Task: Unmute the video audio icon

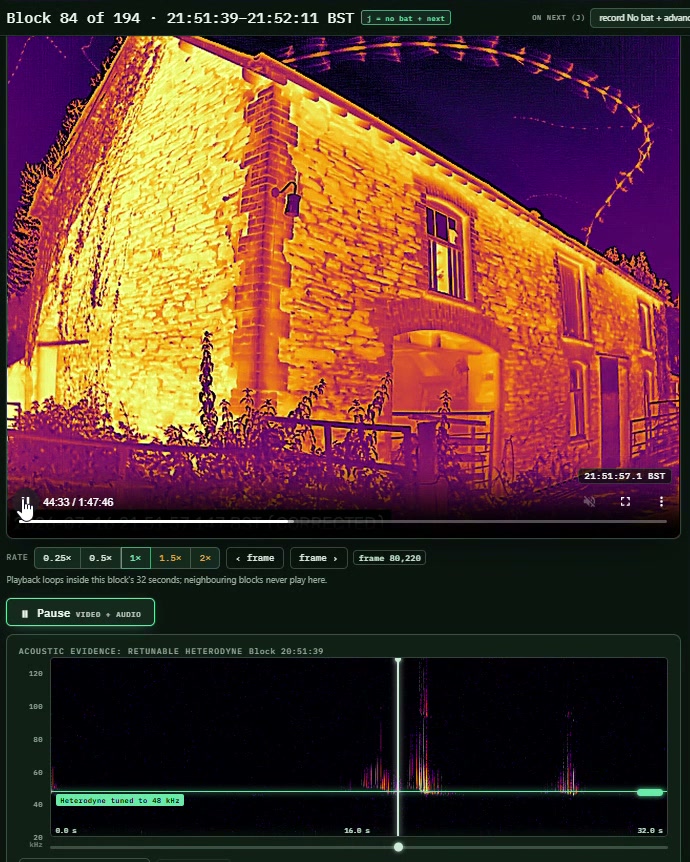Action: pos(589,501)
